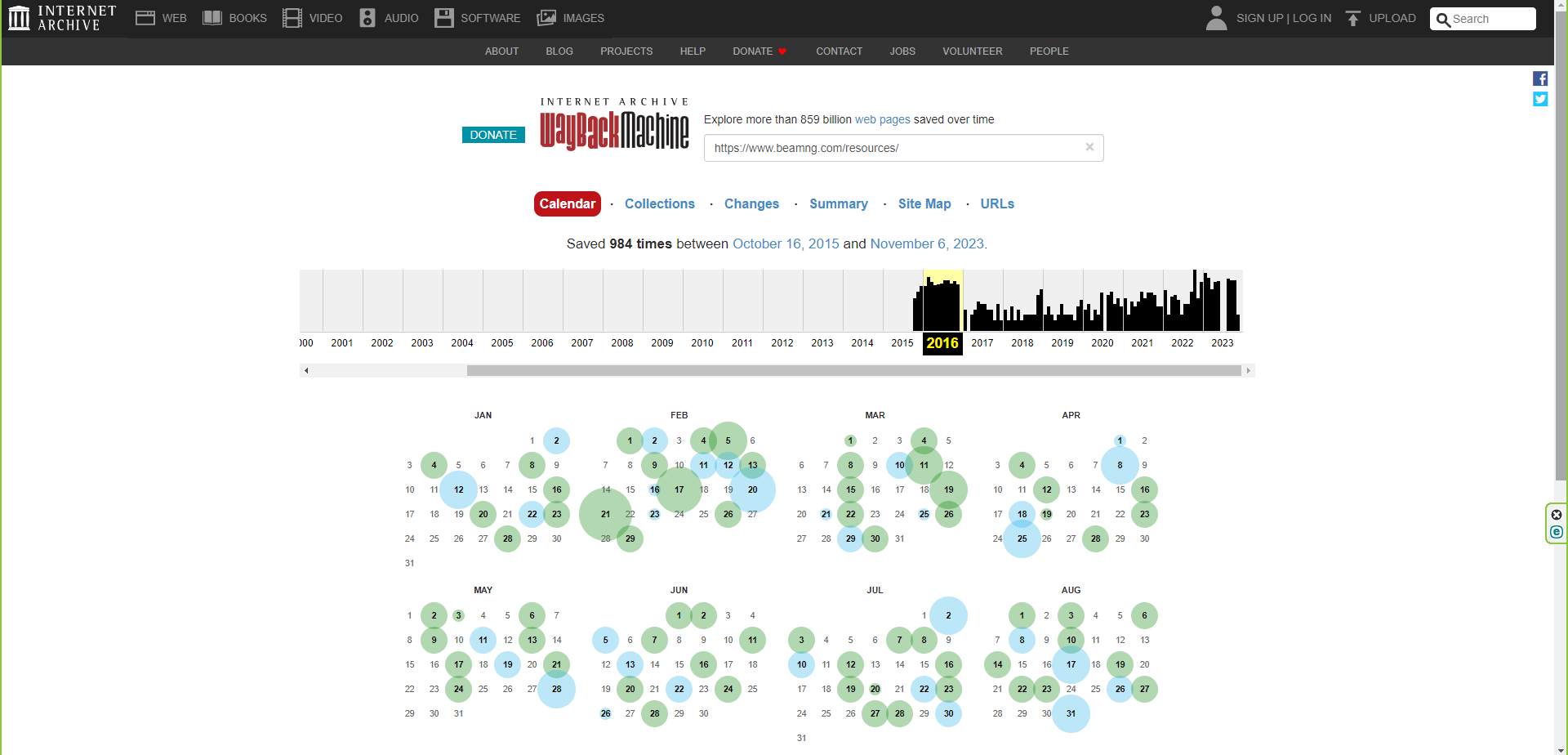Open April 25 capture bubble

(1022, 538)
